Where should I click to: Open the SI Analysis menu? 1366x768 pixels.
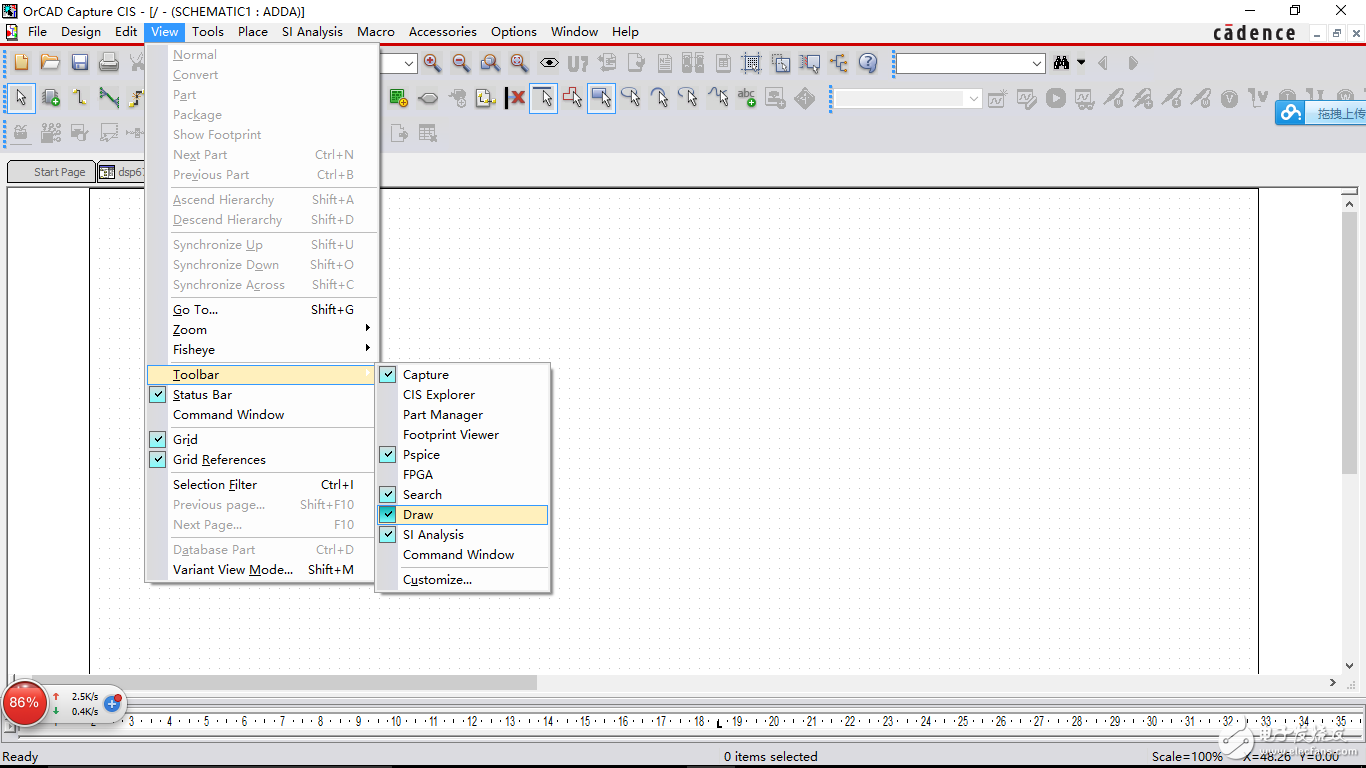coord(312,32)
